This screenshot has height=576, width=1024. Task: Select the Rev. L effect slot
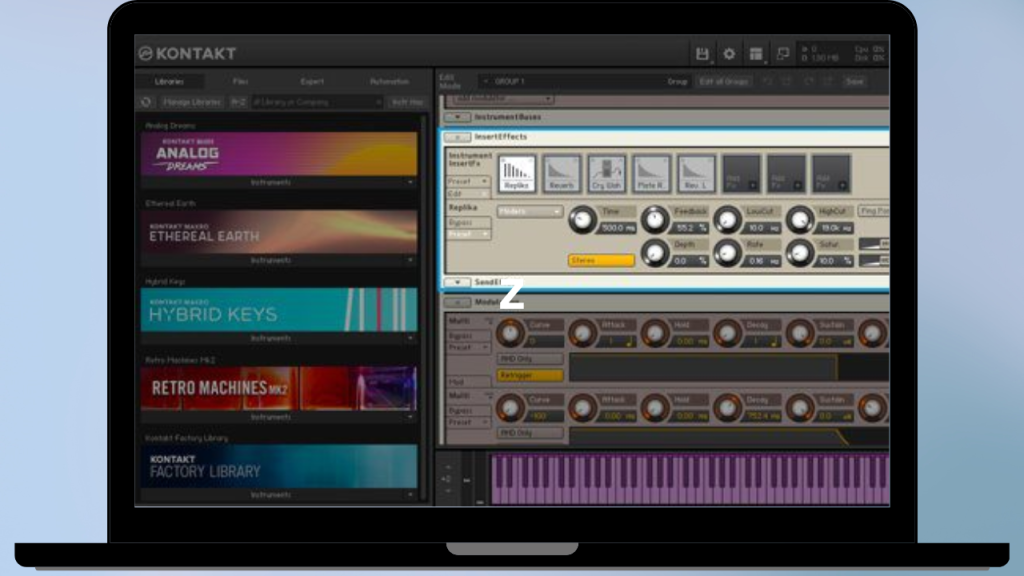(x=696, y=174)
